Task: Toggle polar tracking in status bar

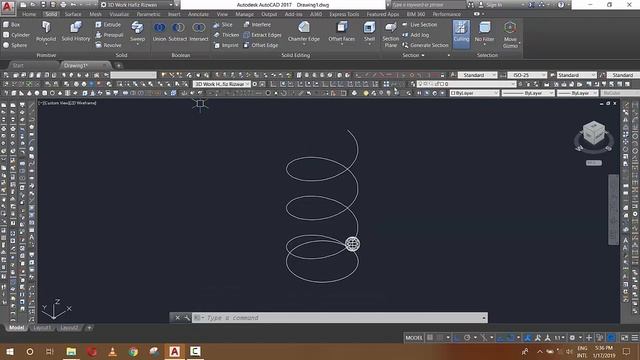Action: (467, 338)
